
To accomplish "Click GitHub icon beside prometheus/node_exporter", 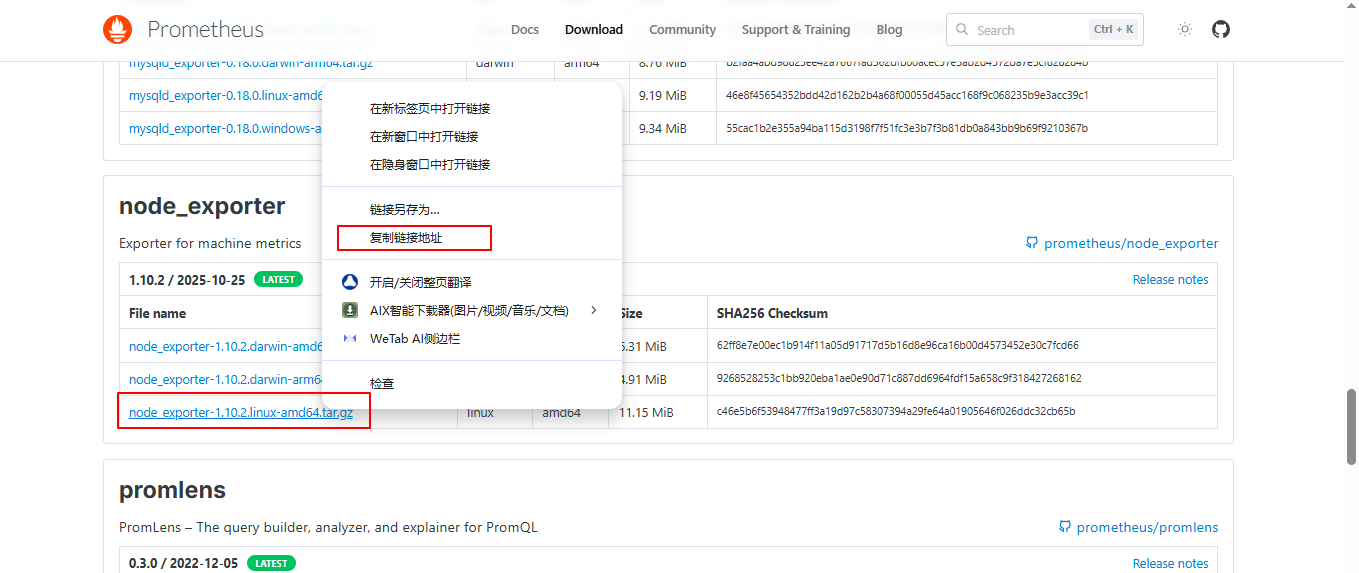I will point(1032,243).
